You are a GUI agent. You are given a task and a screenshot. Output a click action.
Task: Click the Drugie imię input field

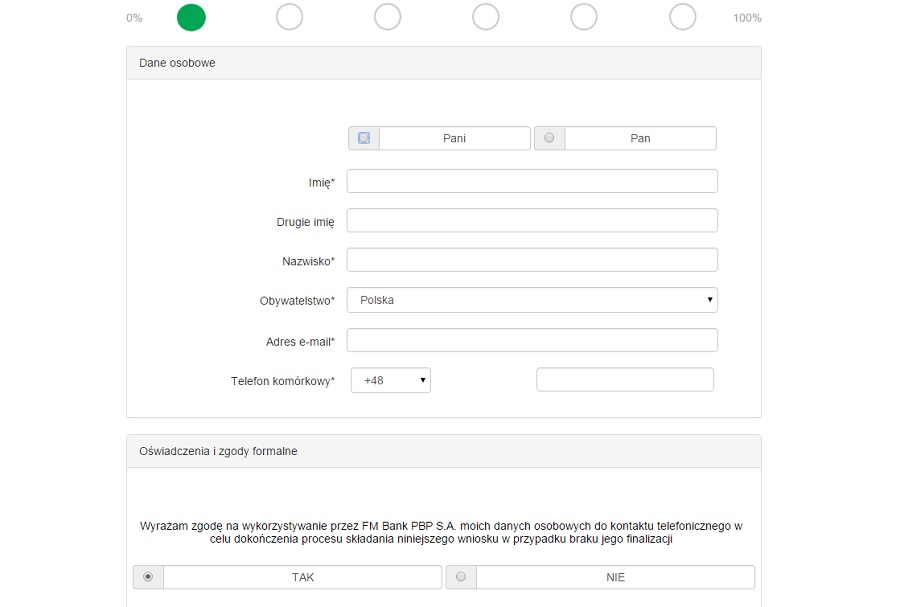pos(532,220)
